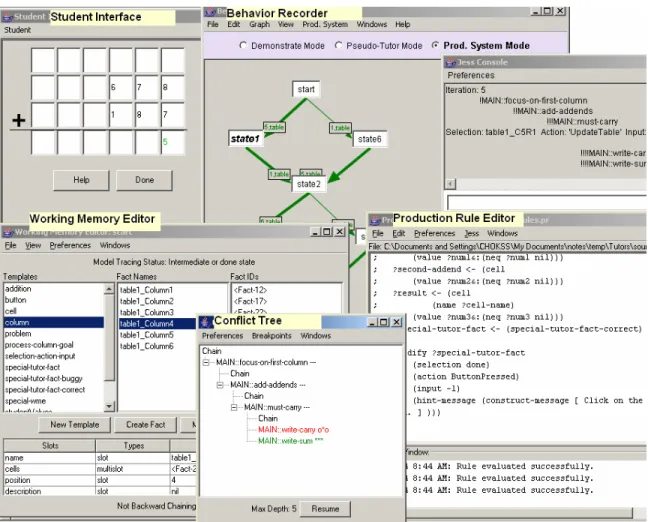Open Behavior Recorder File menu
This screenshot has height=522, width=648.
[x=213, y=24]
